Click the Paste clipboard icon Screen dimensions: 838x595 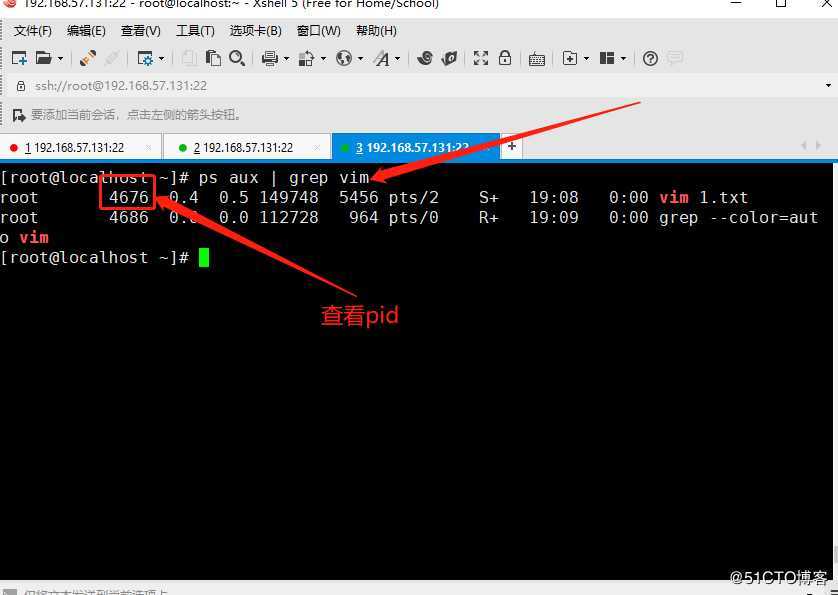213,58
